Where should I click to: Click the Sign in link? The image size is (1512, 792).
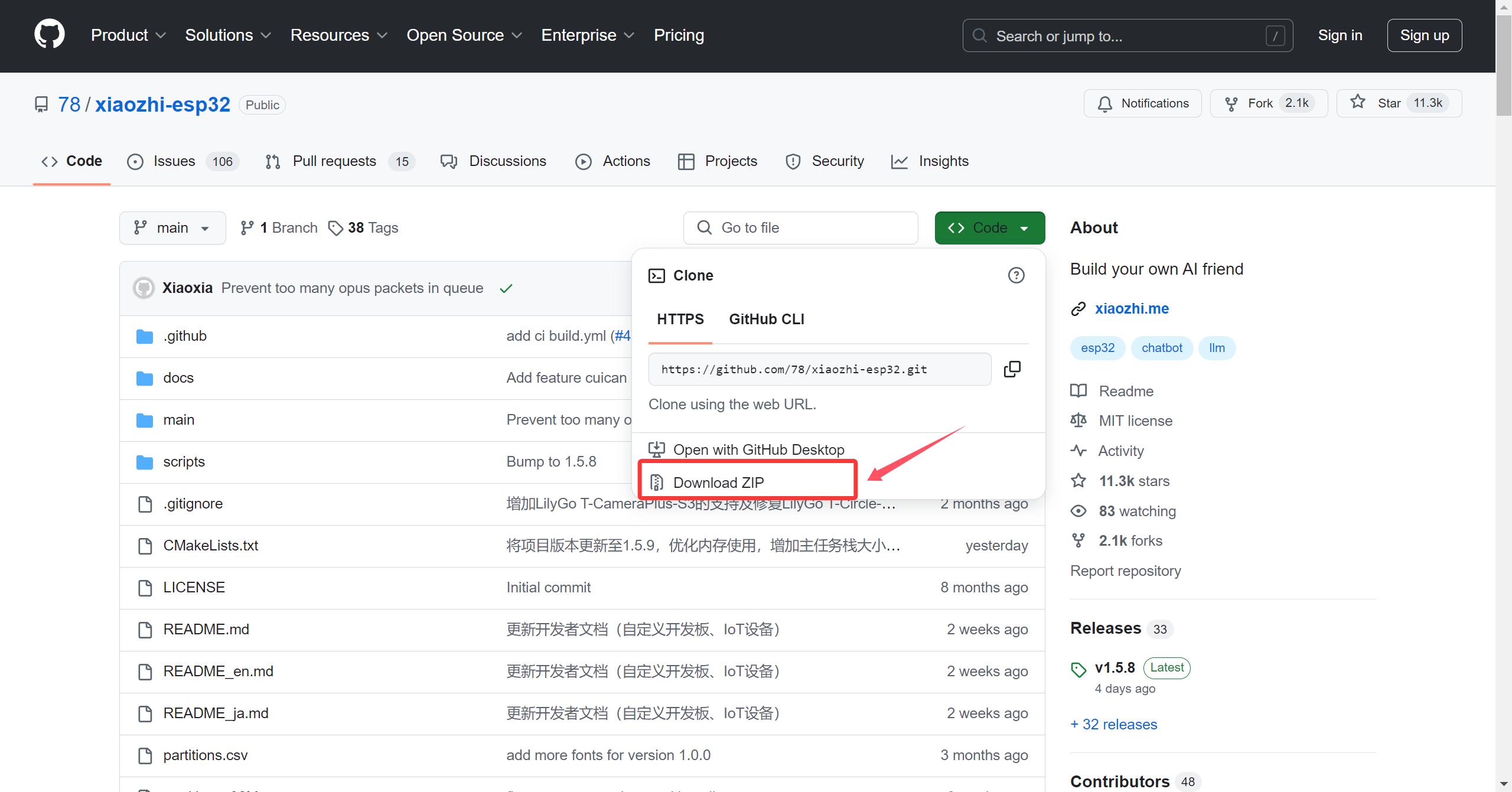pyautogui.click(x=1340, y=35)
